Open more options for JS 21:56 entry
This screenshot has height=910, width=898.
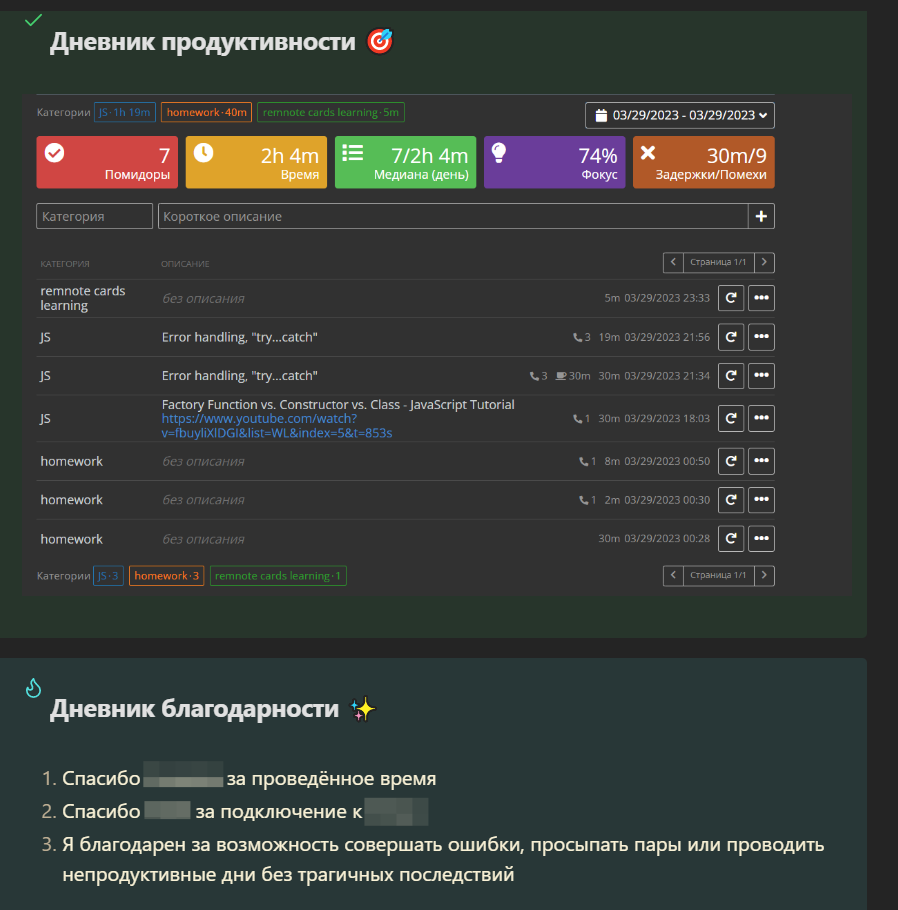pos(761,337)
